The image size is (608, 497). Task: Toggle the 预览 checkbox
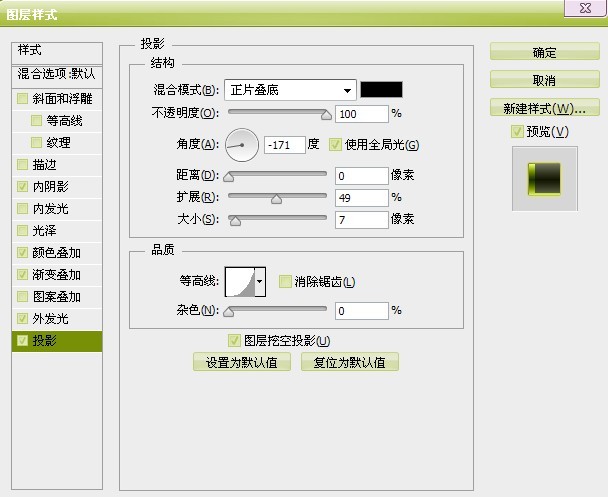517,131
